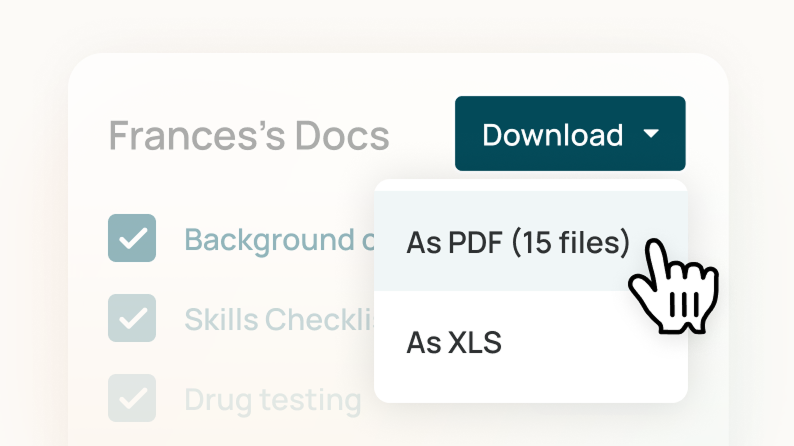Viewport: 794px width, 446px height.
Task: Click the XLS row in the open dropdown list
Action: [530, 342]
